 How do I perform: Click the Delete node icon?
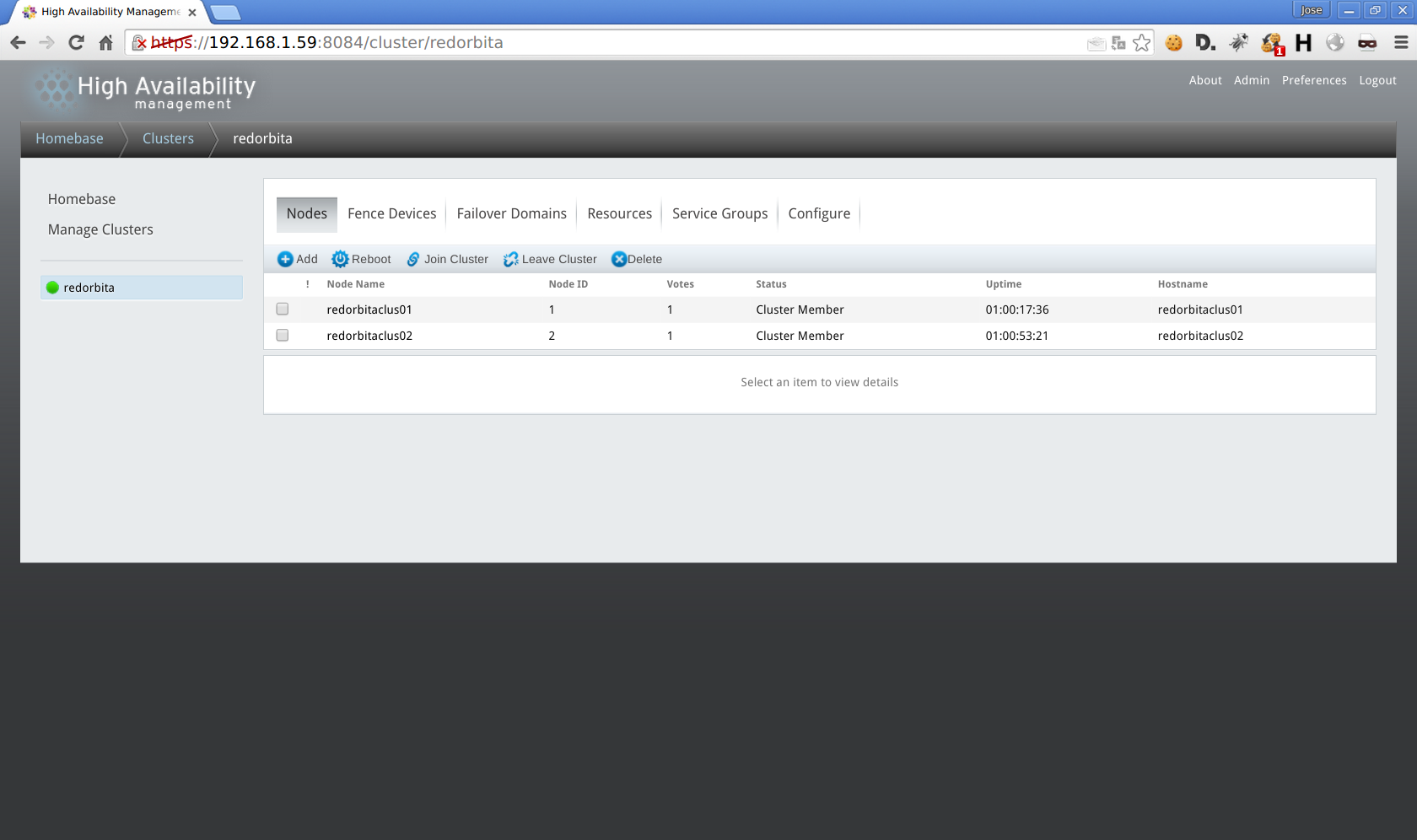tap(619, 259)
